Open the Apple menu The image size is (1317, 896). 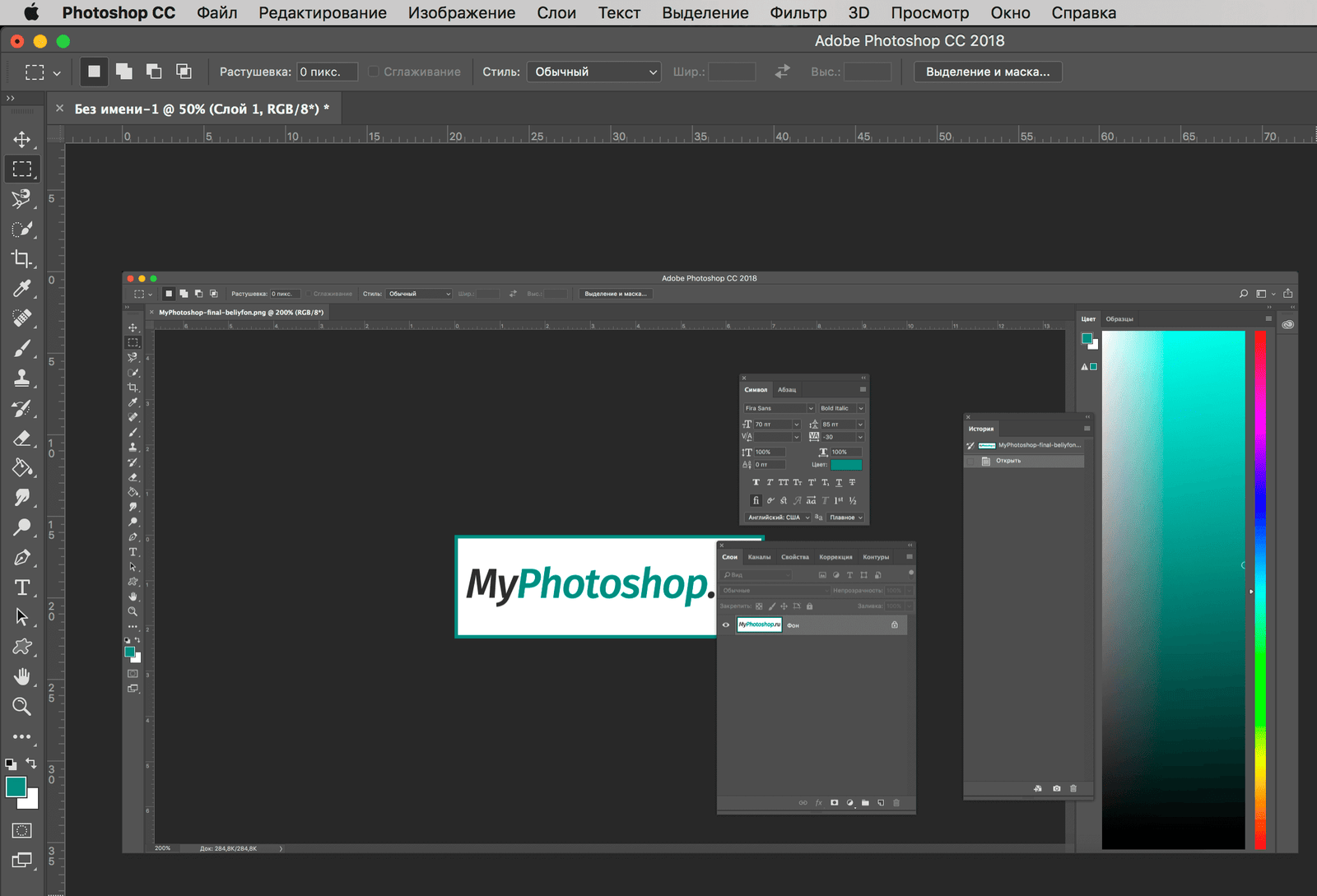coord(31,12)
